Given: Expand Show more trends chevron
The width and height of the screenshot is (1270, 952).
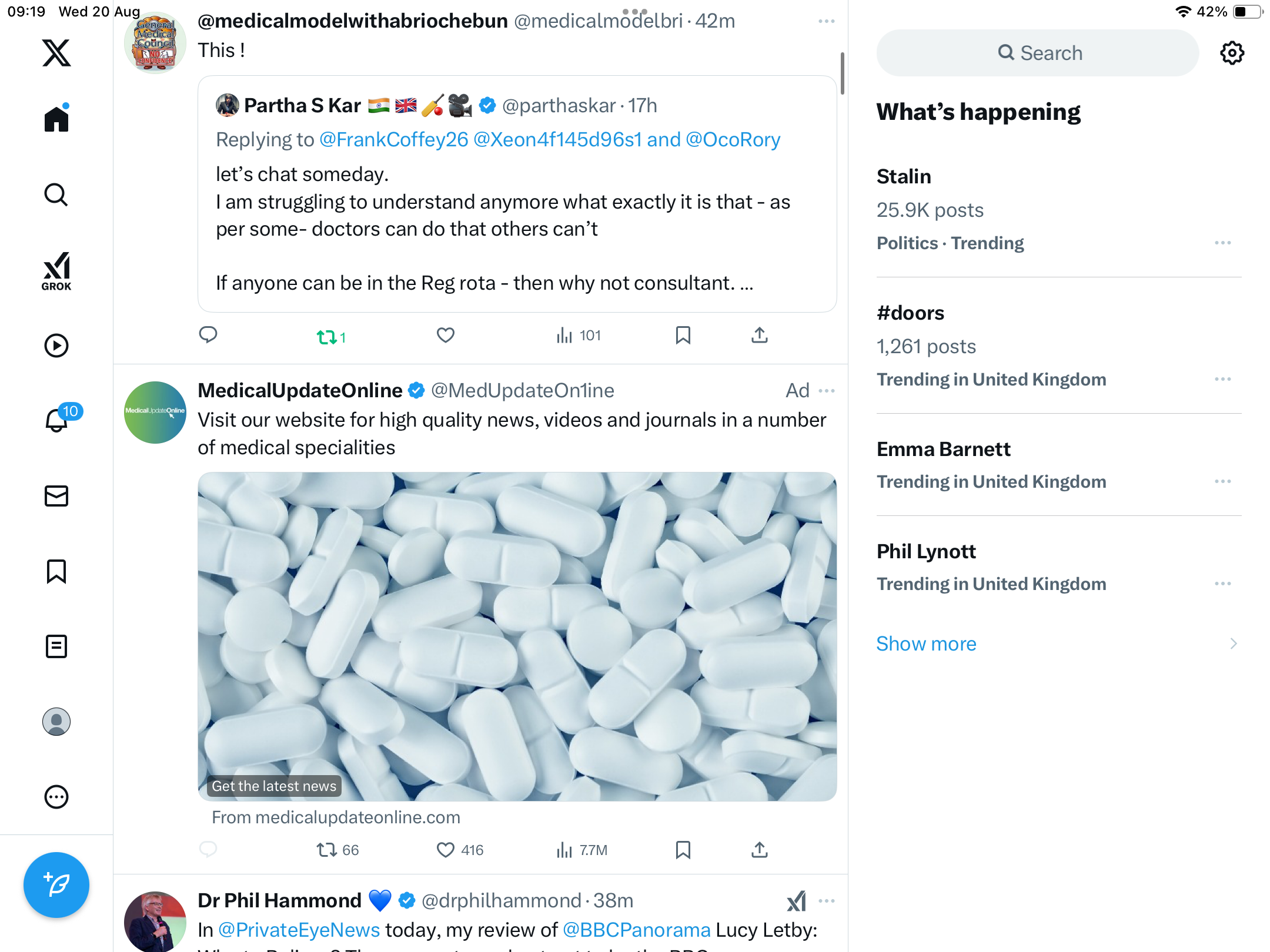Looking at the screenshot, I should 1233,643.
